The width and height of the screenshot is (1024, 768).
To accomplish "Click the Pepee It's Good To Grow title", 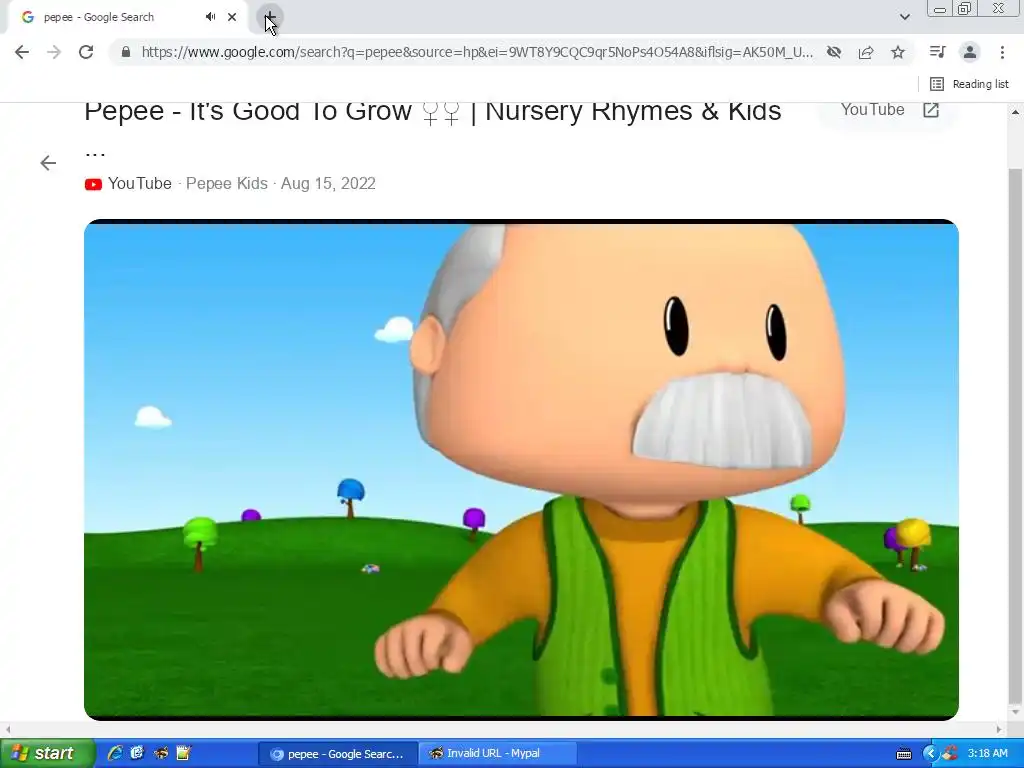I will coord(432,112).
